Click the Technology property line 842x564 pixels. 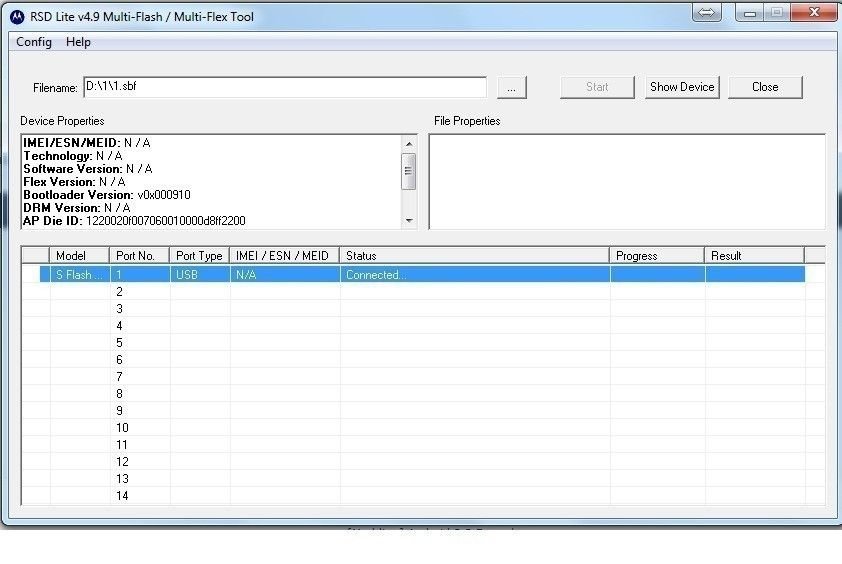tap(73, 156)
